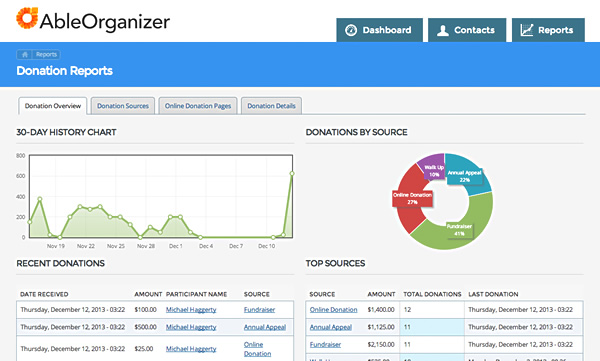
Task: Click the home icon in breadcrumb
Action: point(25,54)
